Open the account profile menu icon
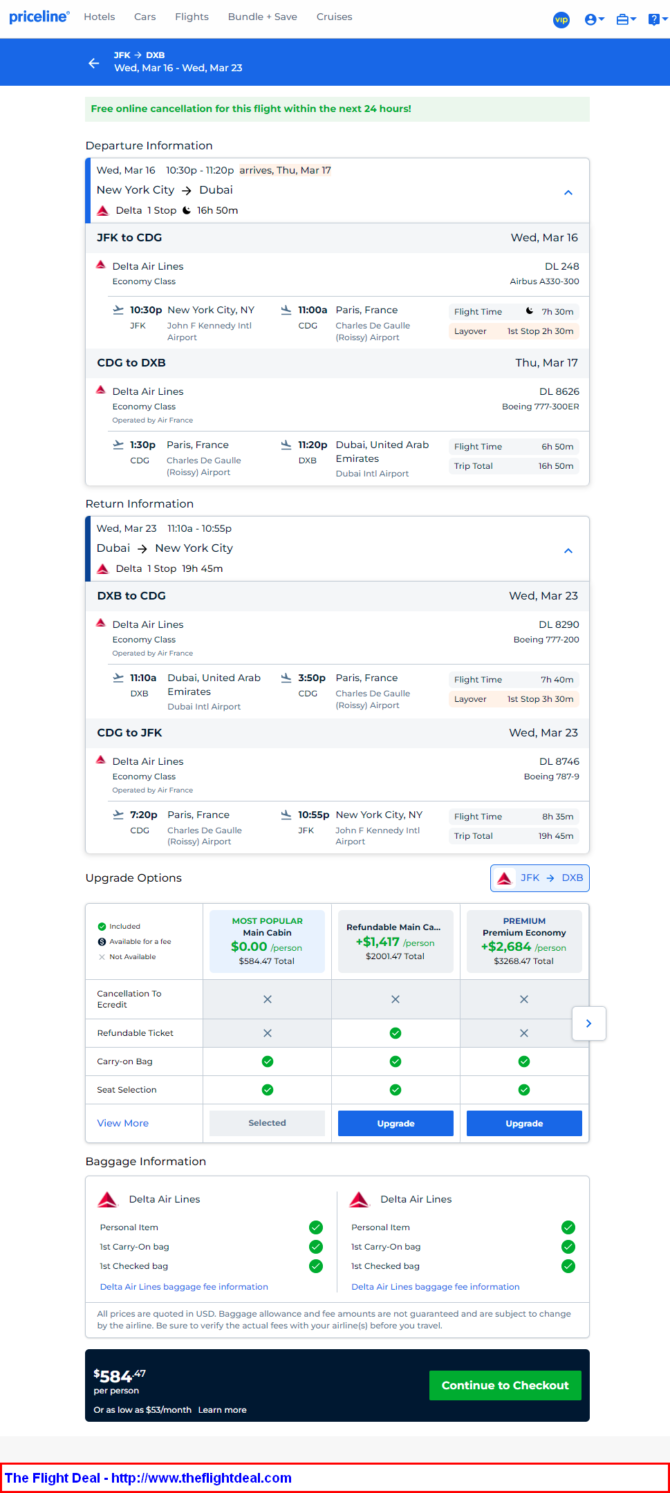 (594, 19)
